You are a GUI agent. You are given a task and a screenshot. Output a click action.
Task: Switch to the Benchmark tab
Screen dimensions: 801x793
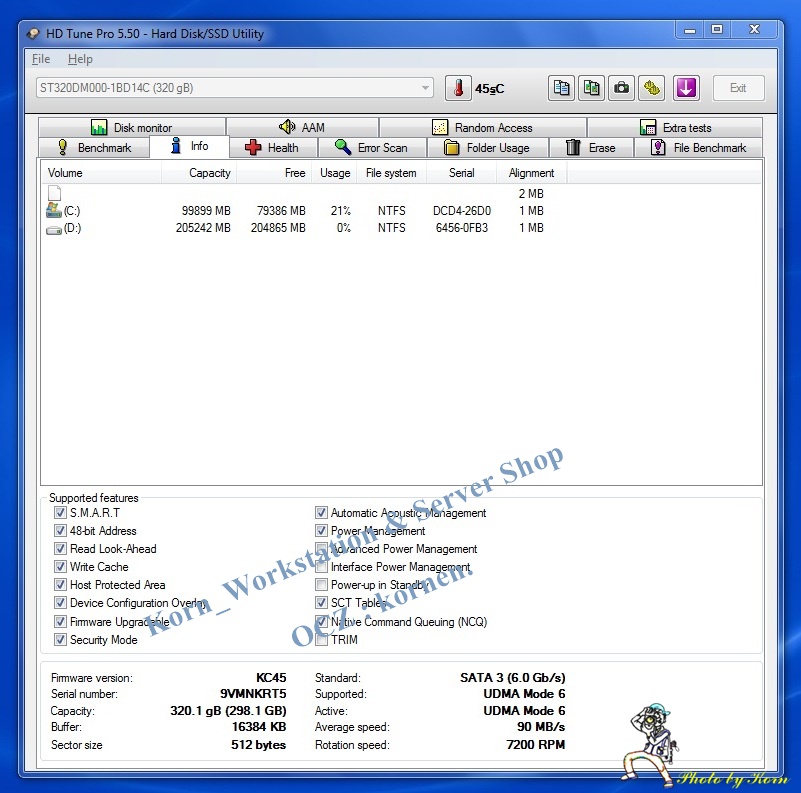pyautogui.click(x=95, y=148)
